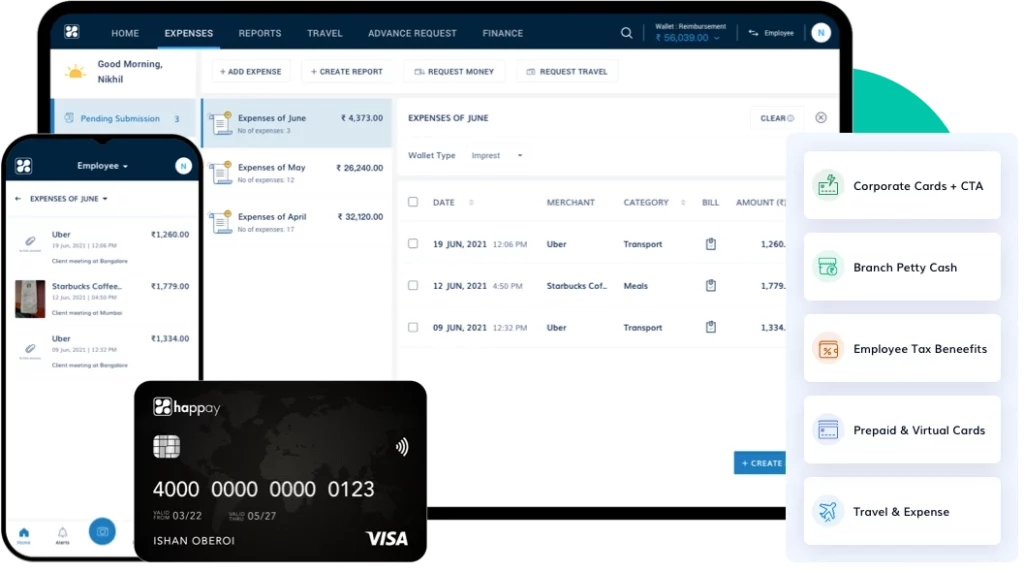Click the blue + CREATE button
This screenshot has height=572, width=1024.
(761, 463)
